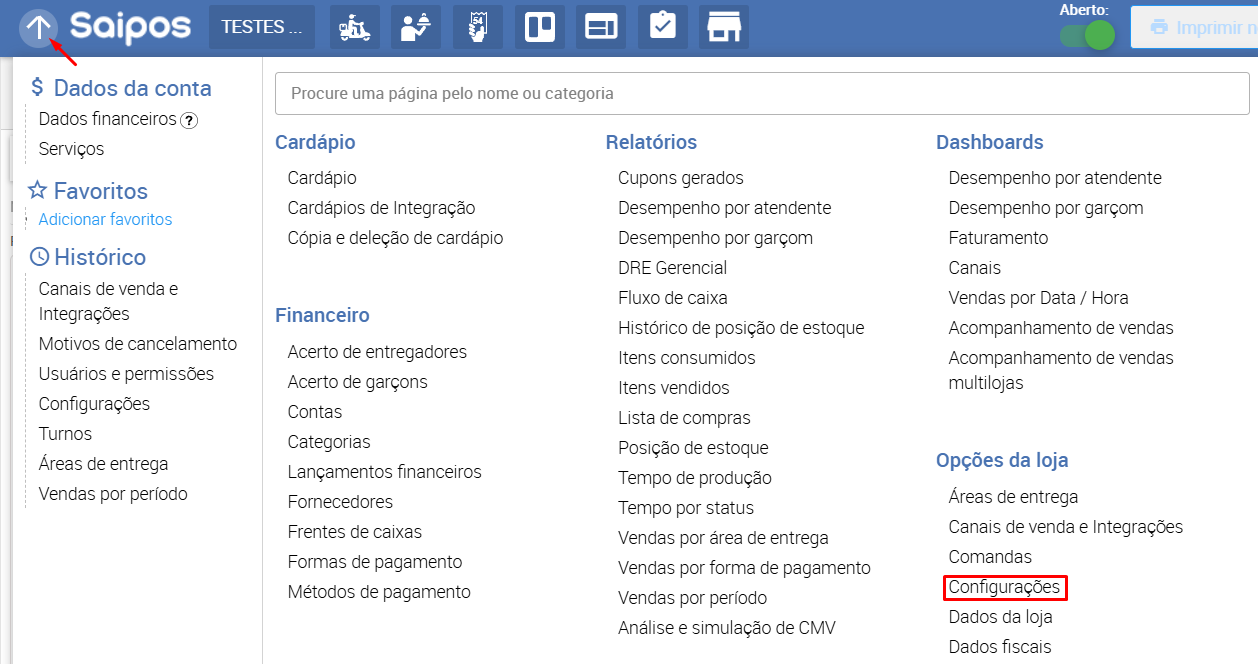
Task: Open Itens consumidos report
Action: pyautogui.click(x=687, y=358)
